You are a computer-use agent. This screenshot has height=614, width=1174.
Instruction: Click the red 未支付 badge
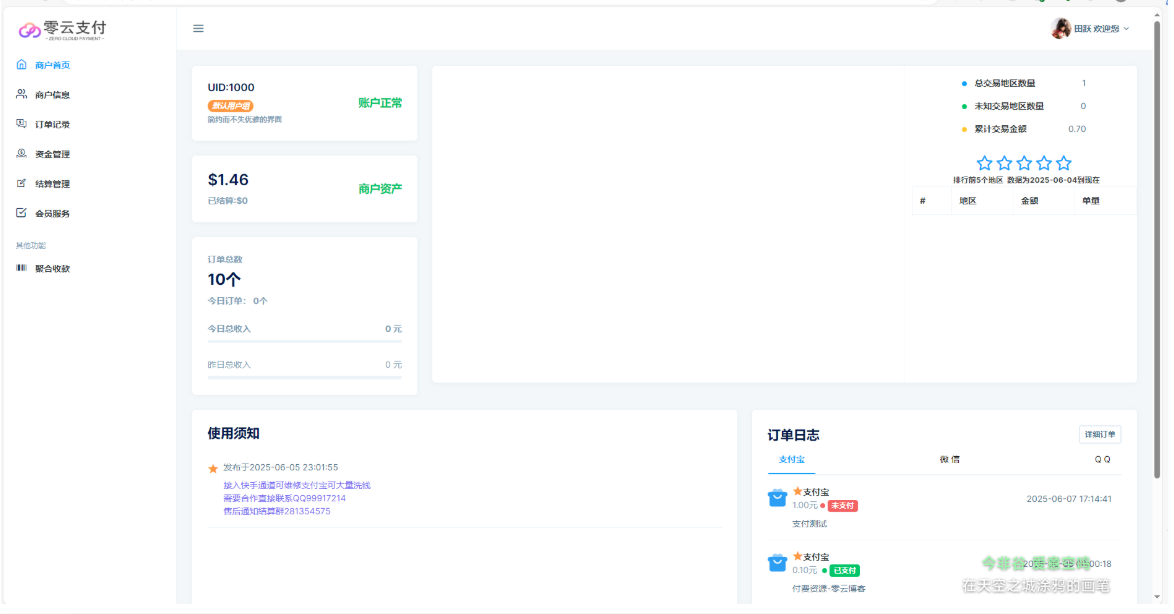(x=842, y=505)
